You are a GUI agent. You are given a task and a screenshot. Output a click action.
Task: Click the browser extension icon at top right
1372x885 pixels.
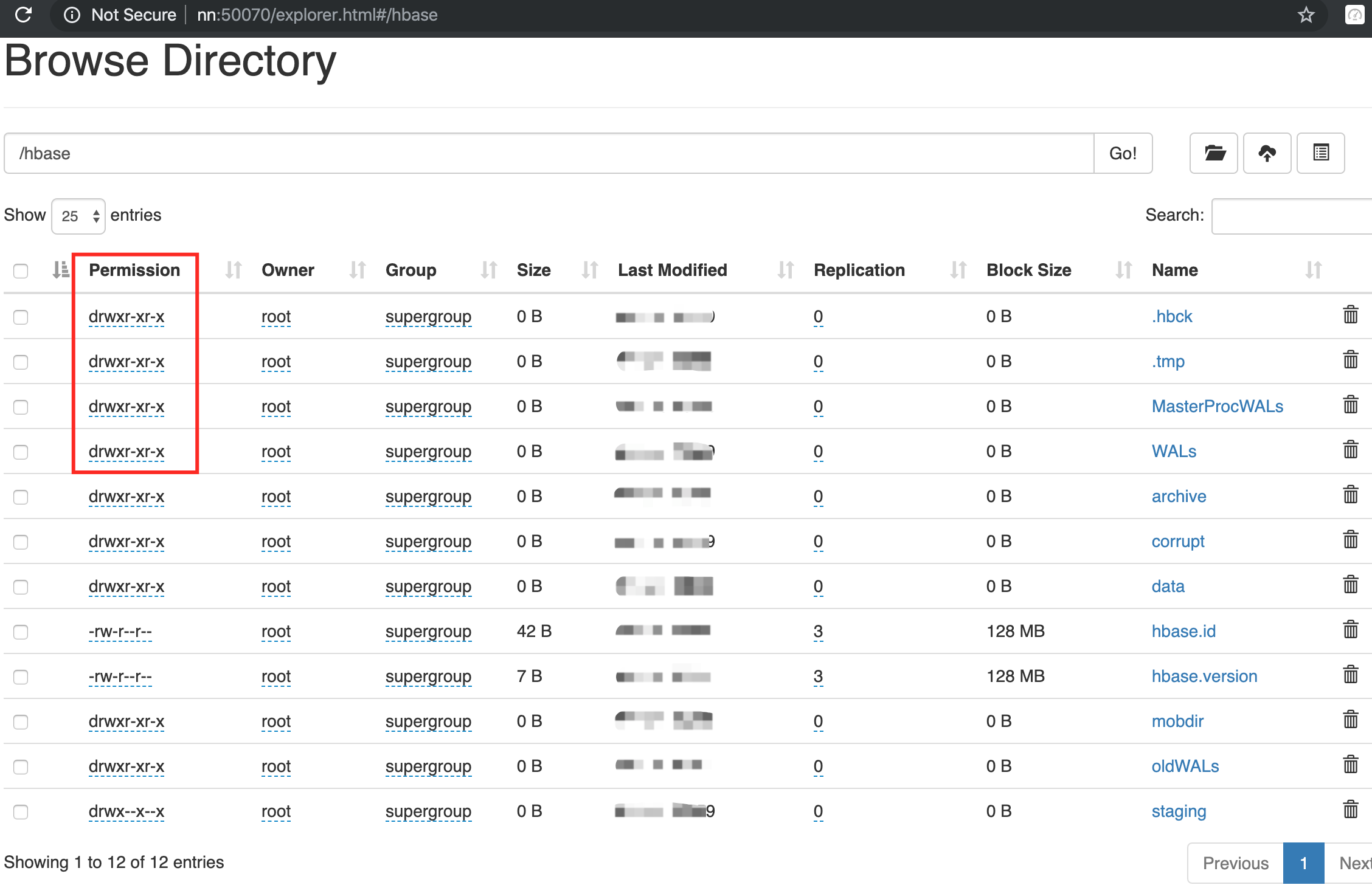tap(1354, 15)
